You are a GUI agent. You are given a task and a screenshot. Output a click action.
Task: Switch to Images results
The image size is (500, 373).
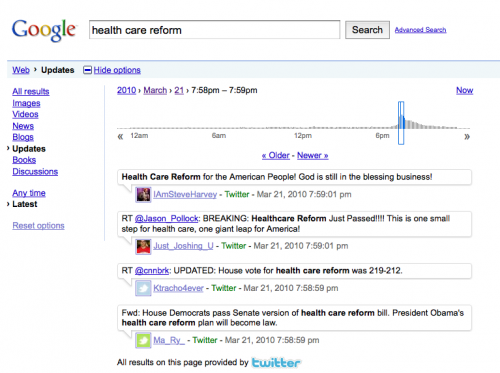[26, 103]
